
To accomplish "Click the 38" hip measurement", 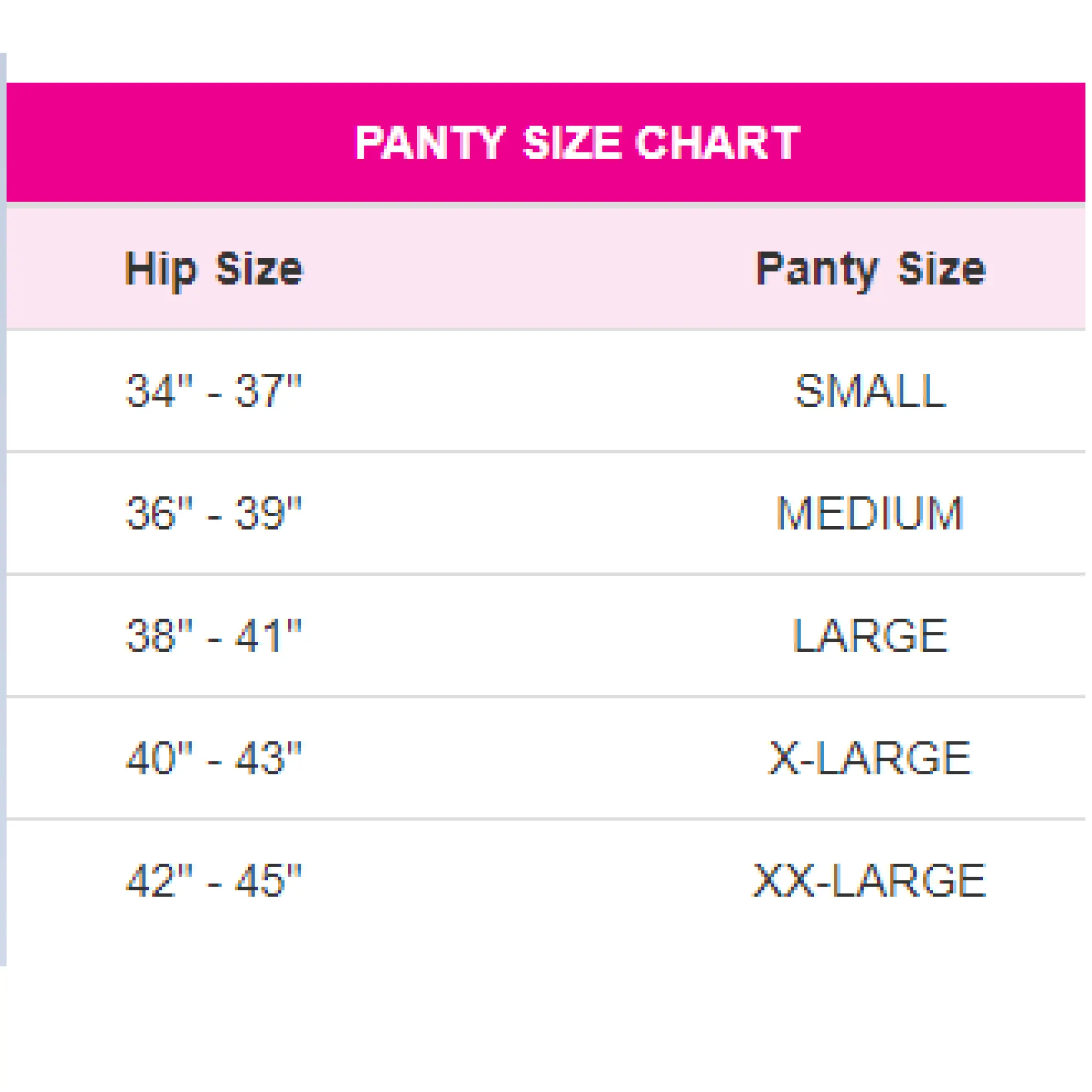I will pos(158,635).
